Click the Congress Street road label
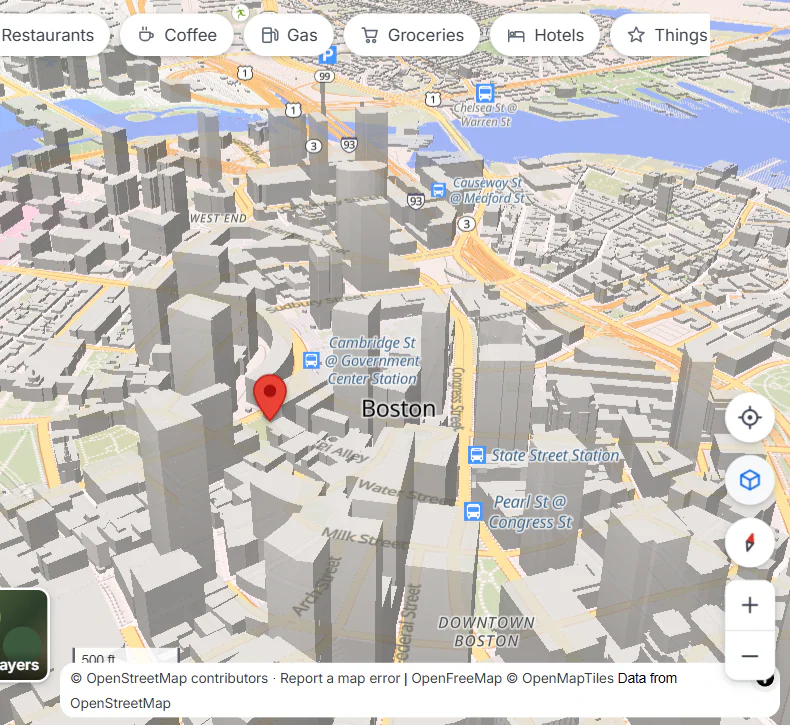The width and height of the screenshot is (790, 725). coord(457,398)
